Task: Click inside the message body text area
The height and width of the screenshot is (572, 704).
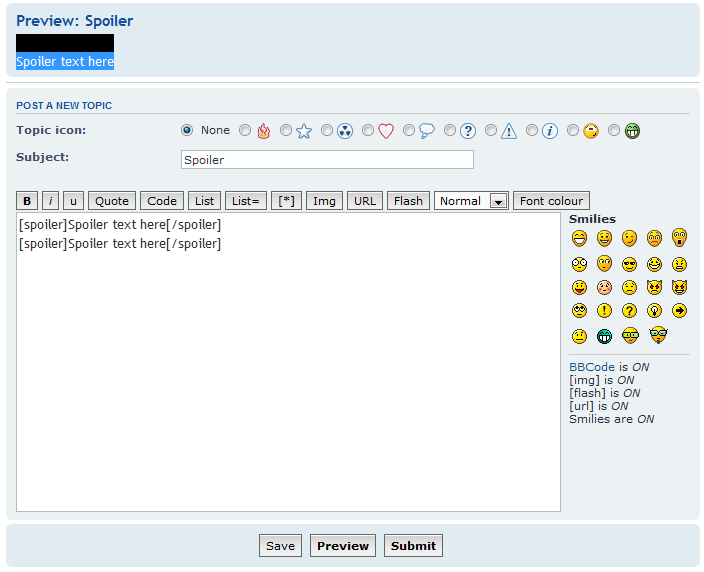Action: (x=288, y=362)
